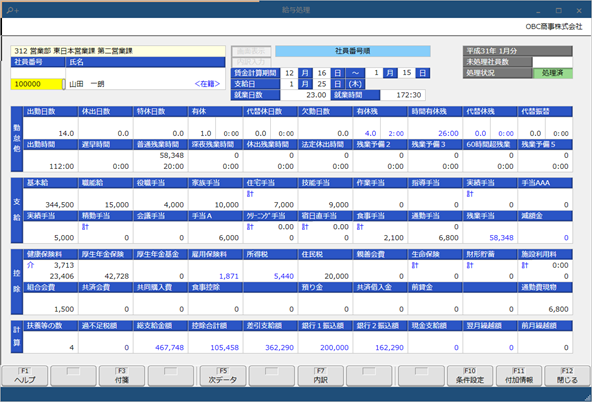Click the 在籍 status link

point(207,84)
